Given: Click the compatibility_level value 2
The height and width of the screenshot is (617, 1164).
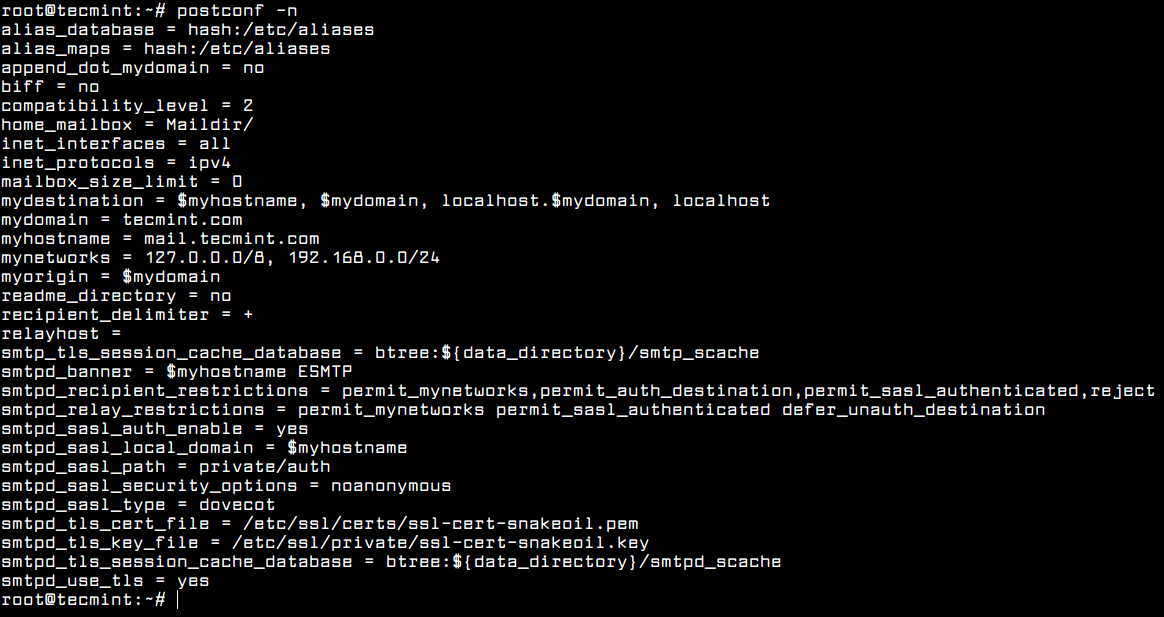Looking at the screenshot, I should coord(248,106).
